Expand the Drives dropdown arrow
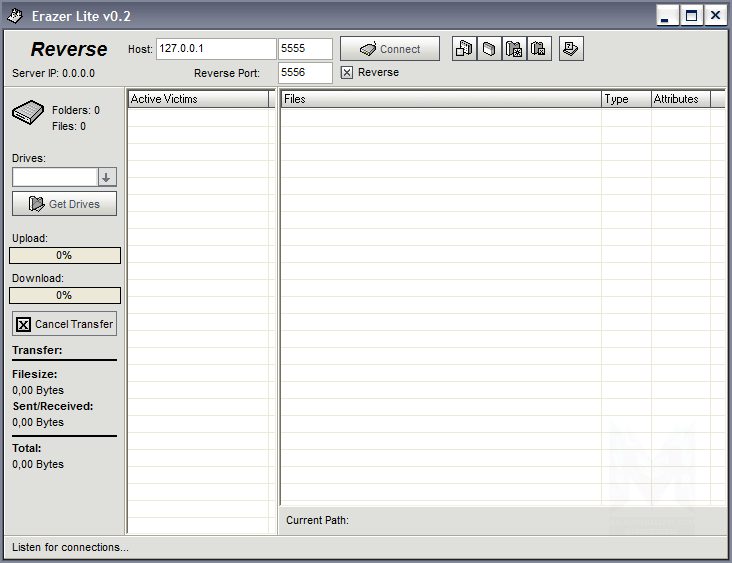The image size is (732, 563). pyautogui.click(x=107, y=177)
